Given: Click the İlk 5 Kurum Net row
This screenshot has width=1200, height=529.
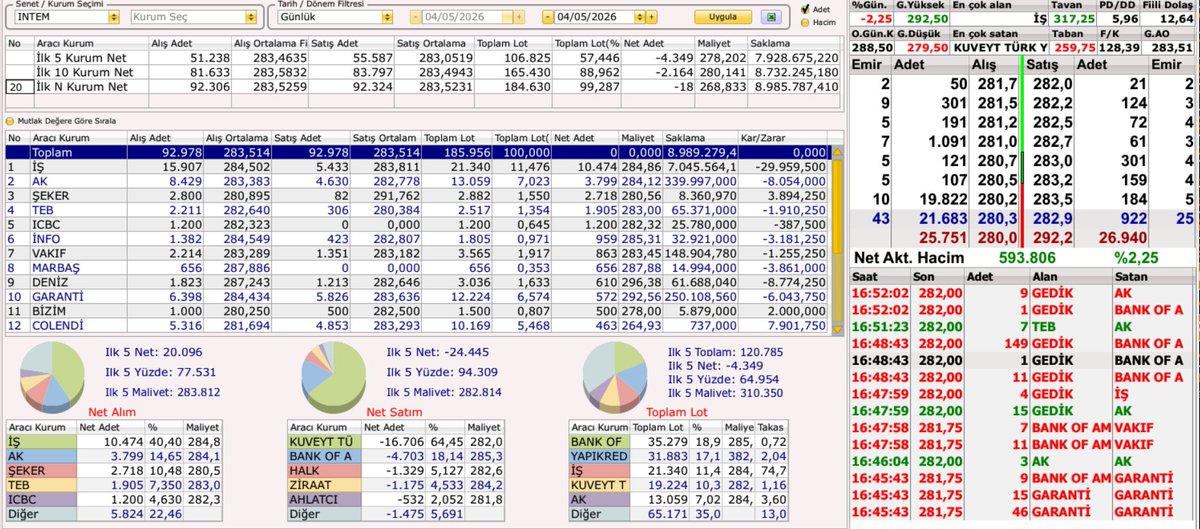Looking at the screenshot, I should coord(422,59).
